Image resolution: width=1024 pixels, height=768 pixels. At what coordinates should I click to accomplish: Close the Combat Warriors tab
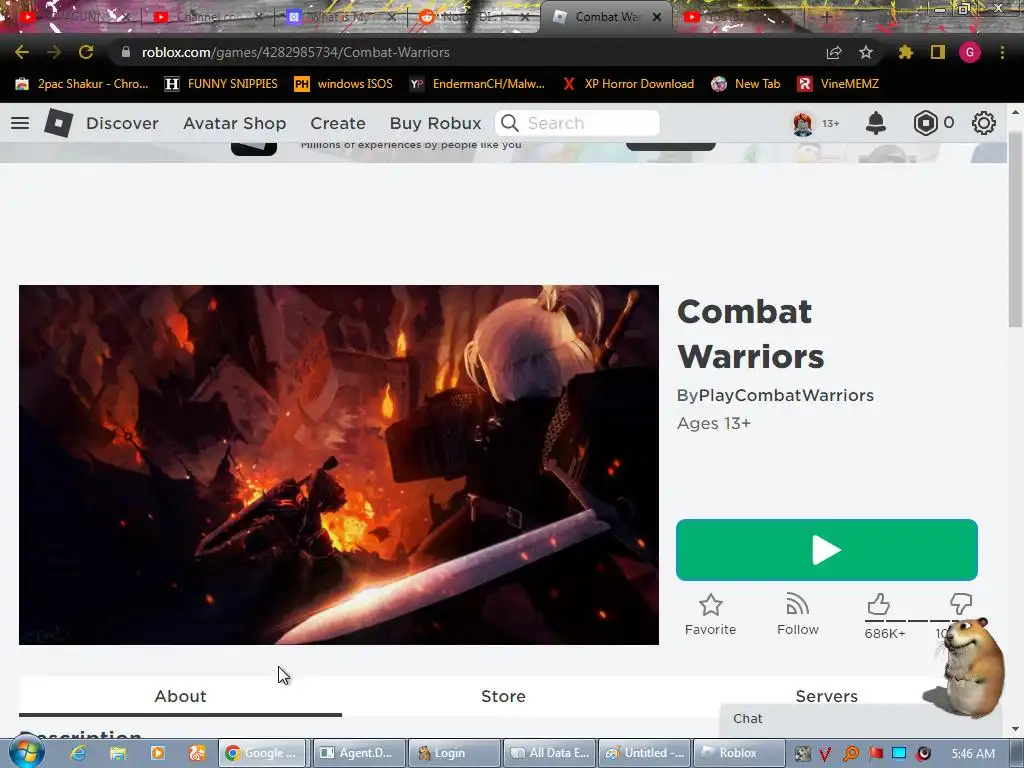click(657, 17)
